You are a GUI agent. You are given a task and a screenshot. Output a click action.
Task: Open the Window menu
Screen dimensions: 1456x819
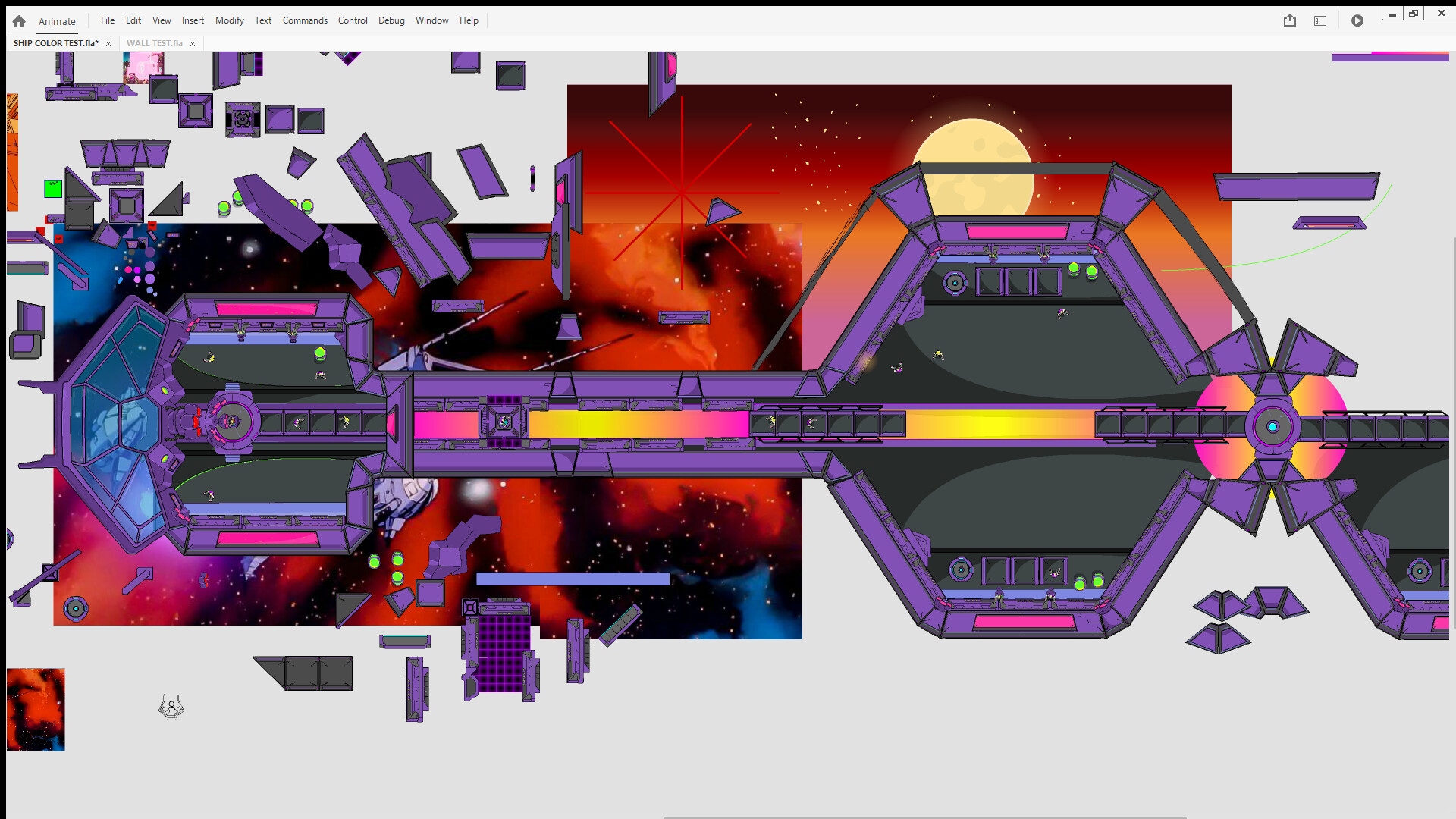point(431,20)
